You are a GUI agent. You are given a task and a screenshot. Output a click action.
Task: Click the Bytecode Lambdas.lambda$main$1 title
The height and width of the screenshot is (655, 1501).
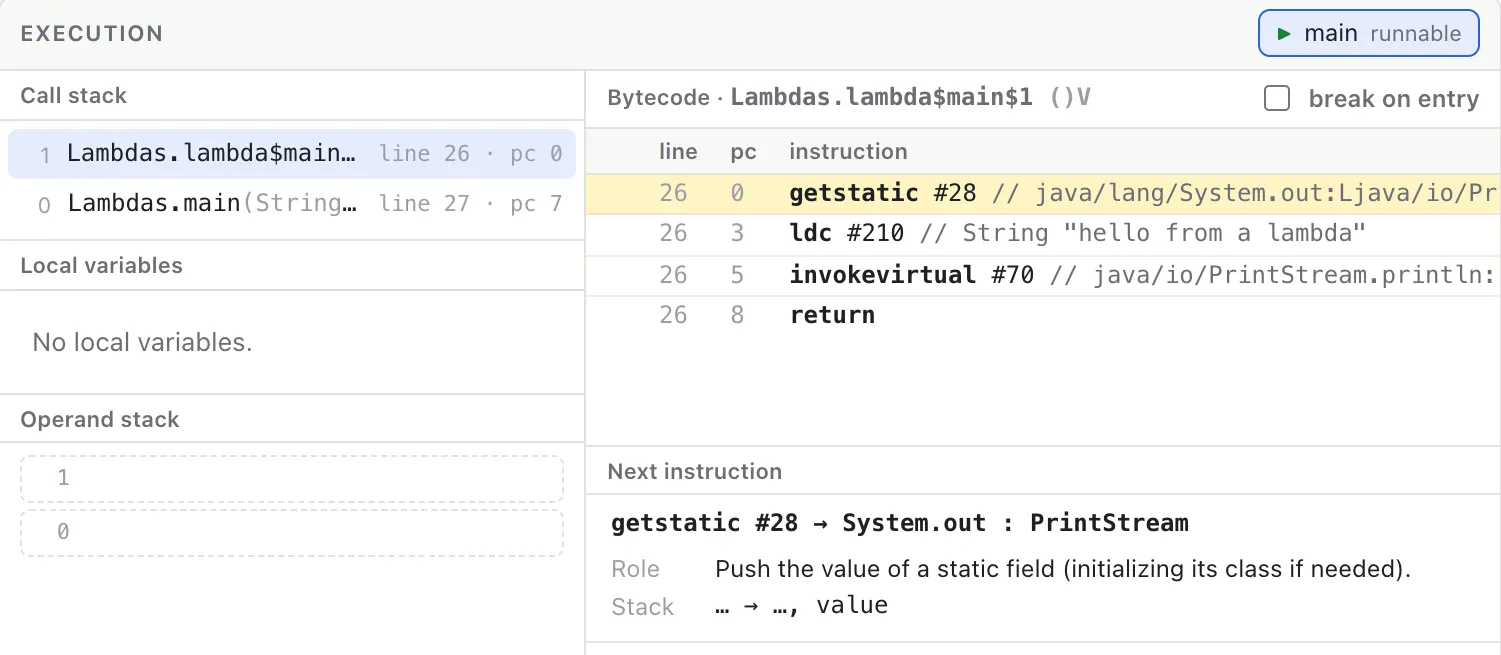click(x=849, y=98)
